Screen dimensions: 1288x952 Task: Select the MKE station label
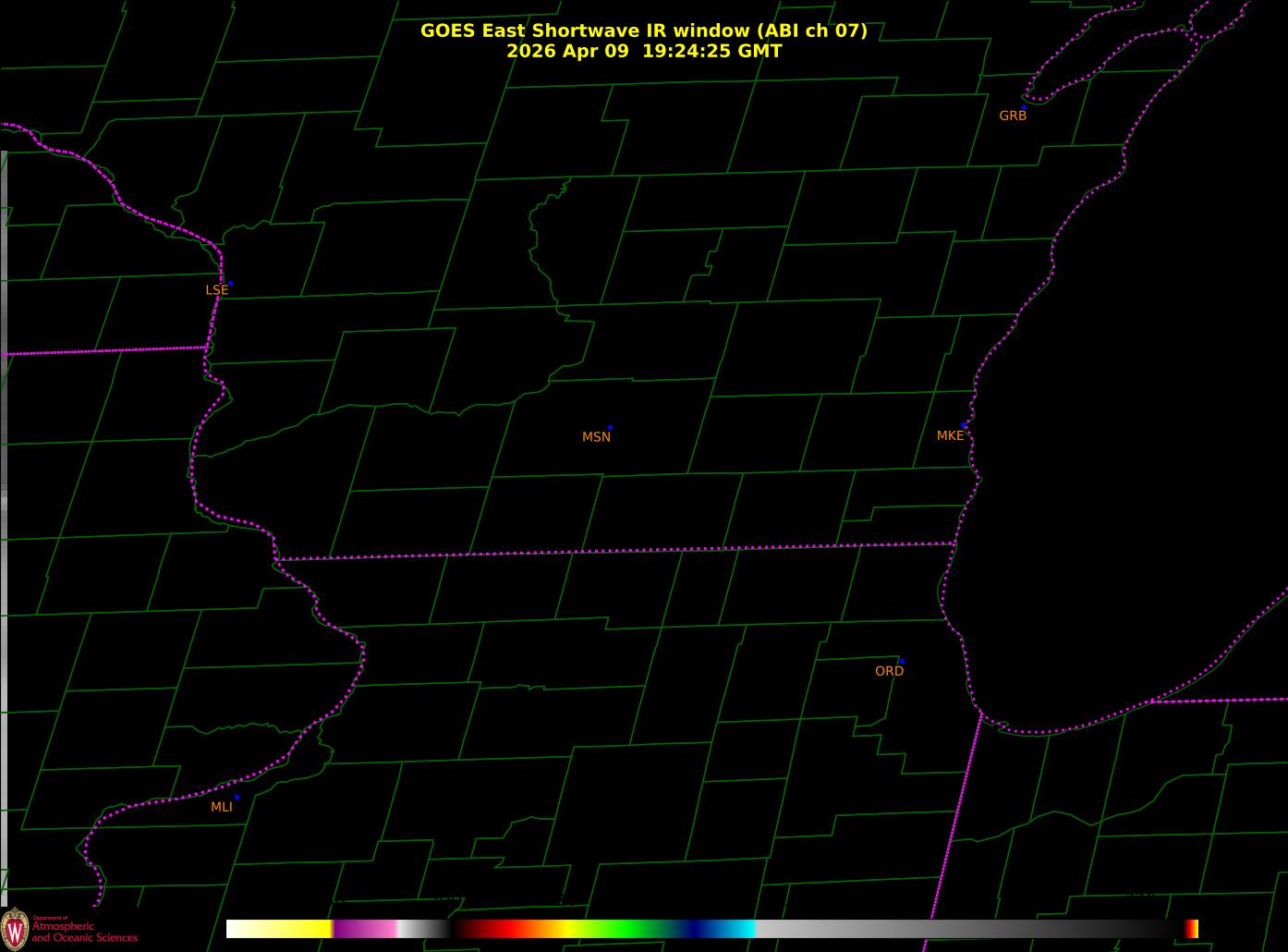point(950,435)
